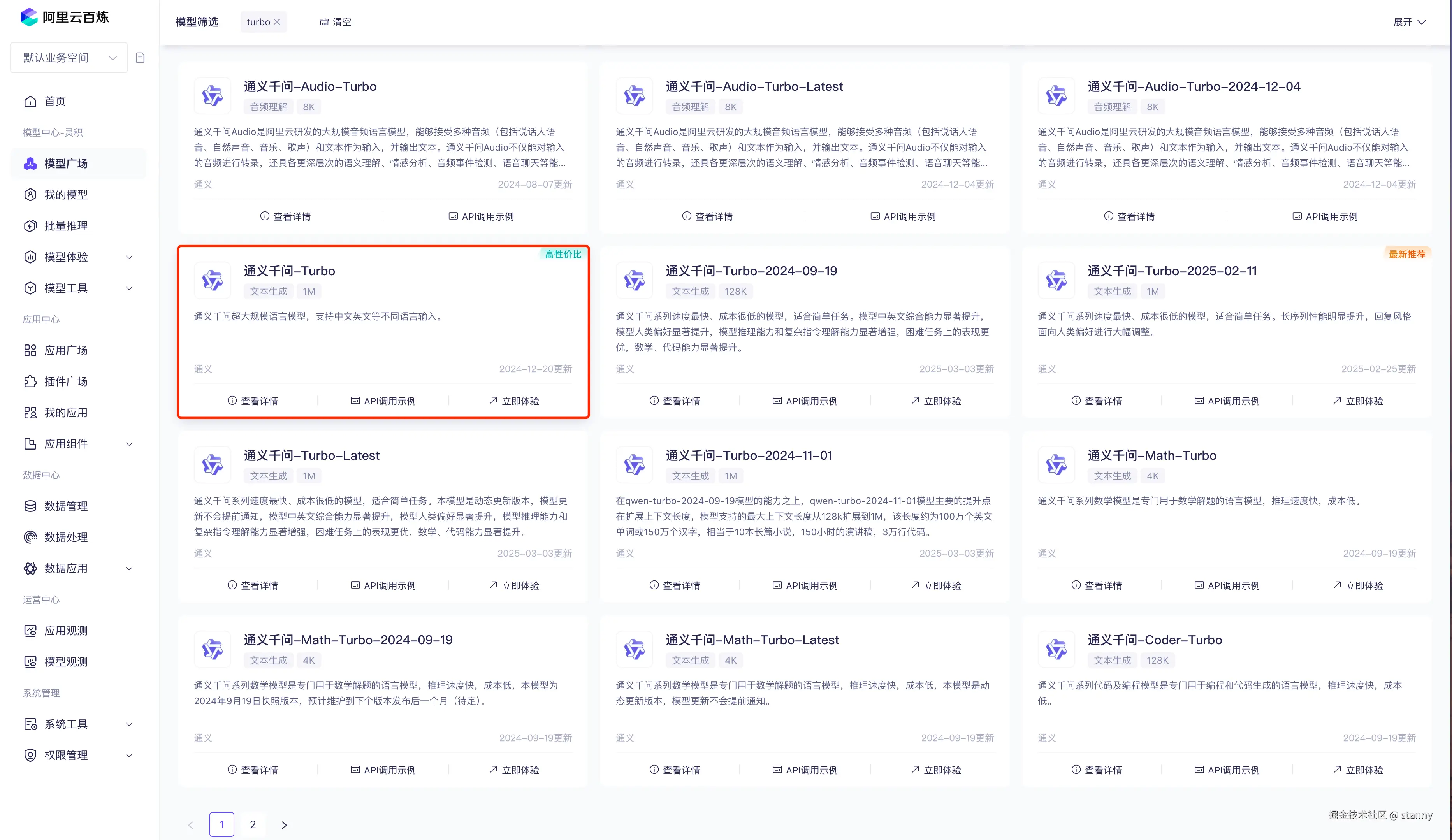The width and height of the screenshot is (1452, 840).
Task: Click next page arrow
Action: click(x=284, y=824)
